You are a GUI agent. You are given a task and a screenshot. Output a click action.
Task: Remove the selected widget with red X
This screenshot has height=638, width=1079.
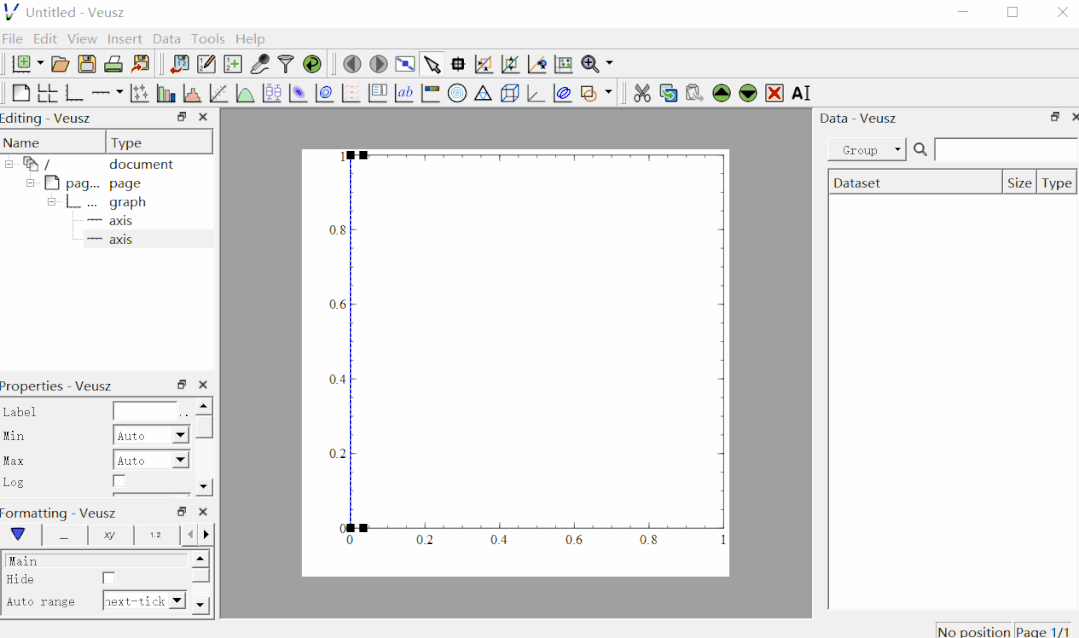pos(774,92)
